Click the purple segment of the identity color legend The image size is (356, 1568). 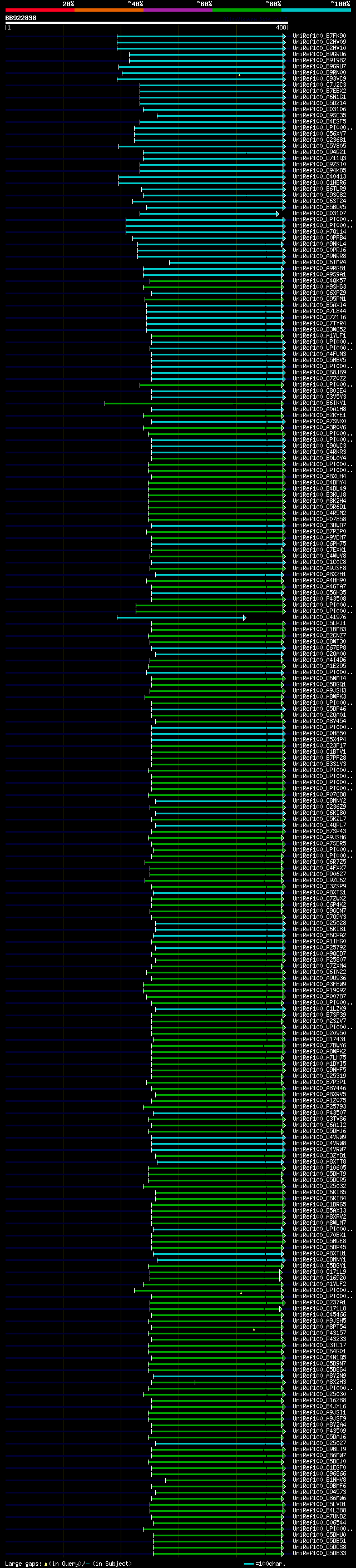click(179, 10)
